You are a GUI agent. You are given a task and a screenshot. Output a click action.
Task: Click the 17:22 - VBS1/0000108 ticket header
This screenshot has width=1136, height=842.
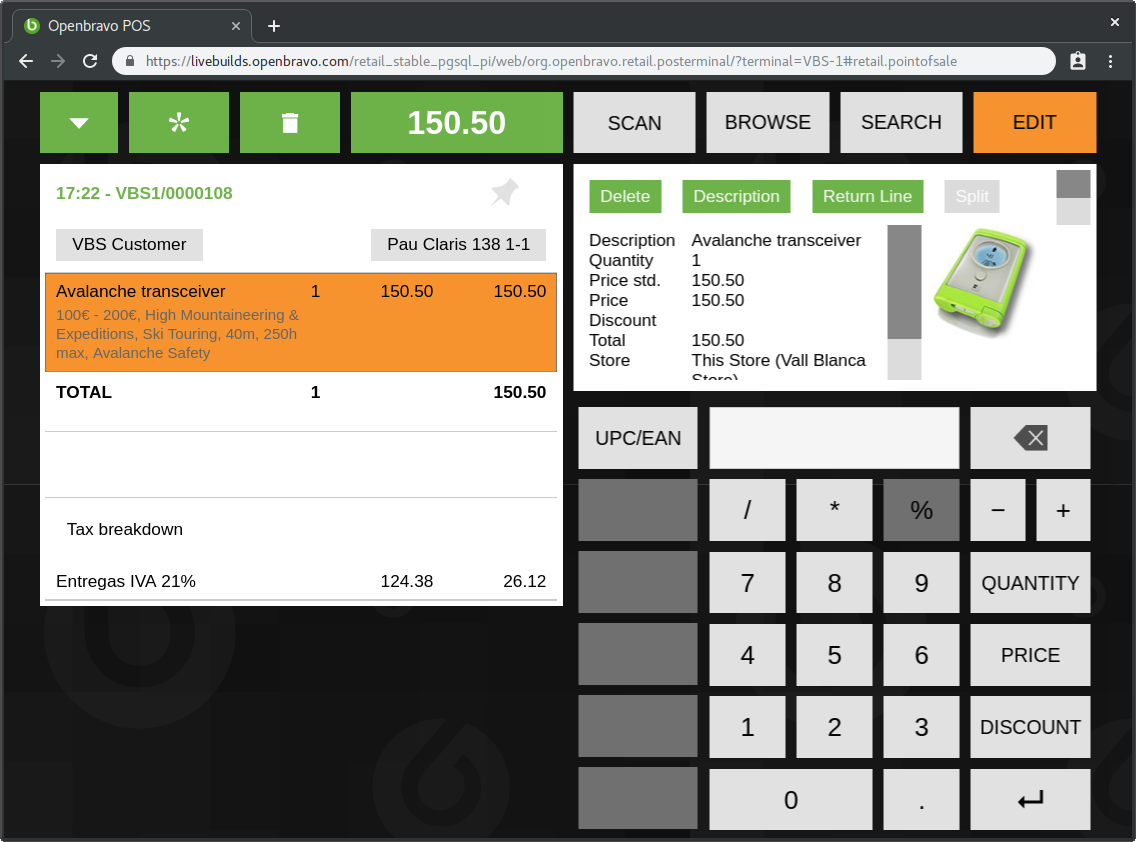click(144, 193)
